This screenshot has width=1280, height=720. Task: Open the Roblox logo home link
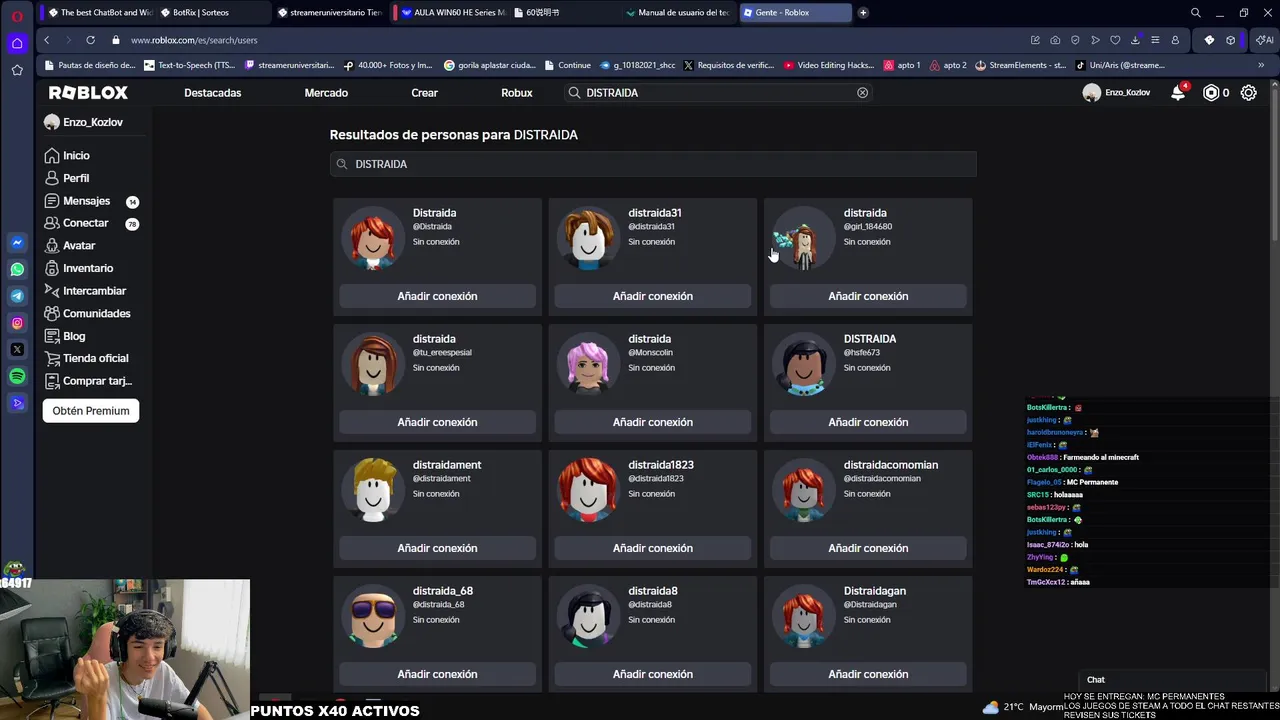[88, 93]
